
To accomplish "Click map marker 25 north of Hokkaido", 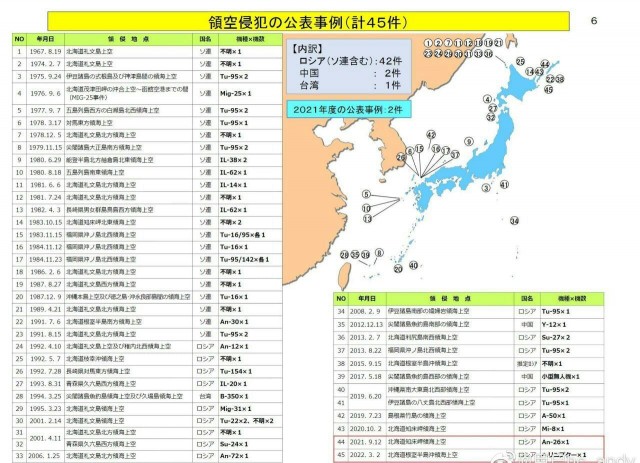I will 520,61.
